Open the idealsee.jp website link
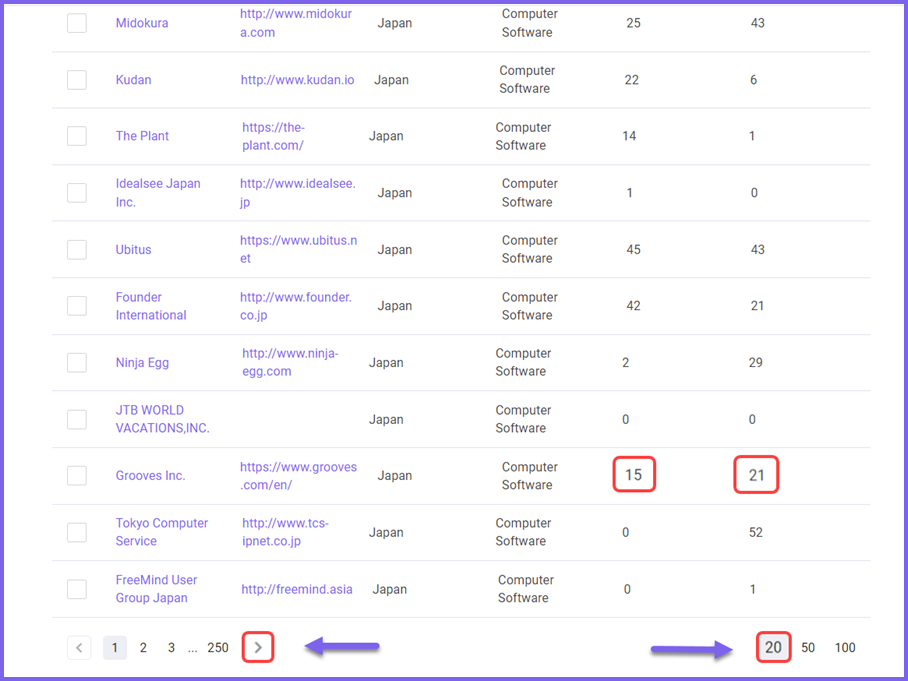The height and width of the screenshot is (681, 908). point(298,193)
